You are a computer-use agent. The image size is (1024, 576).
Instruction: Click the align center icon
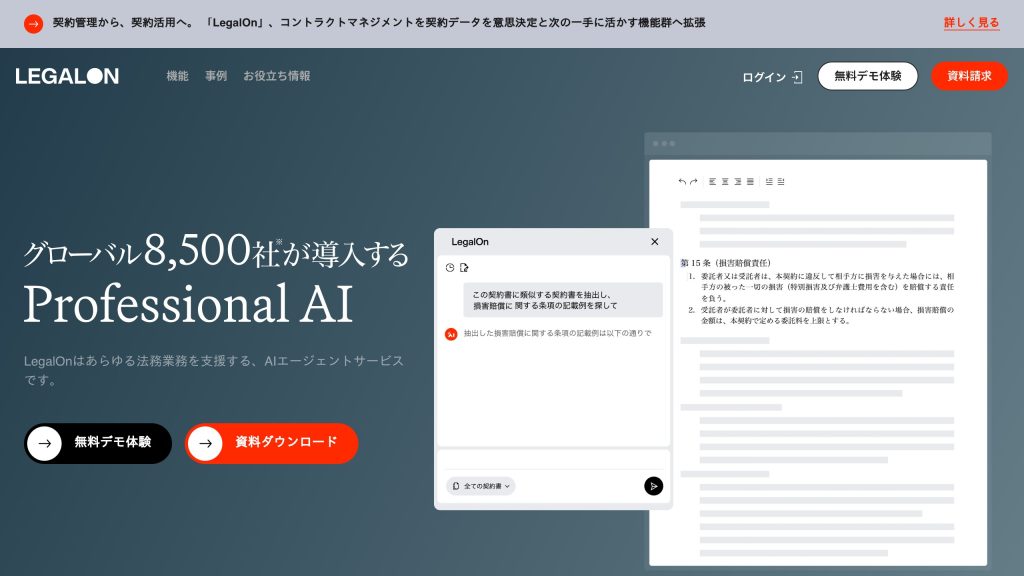(x=725, y=182)
